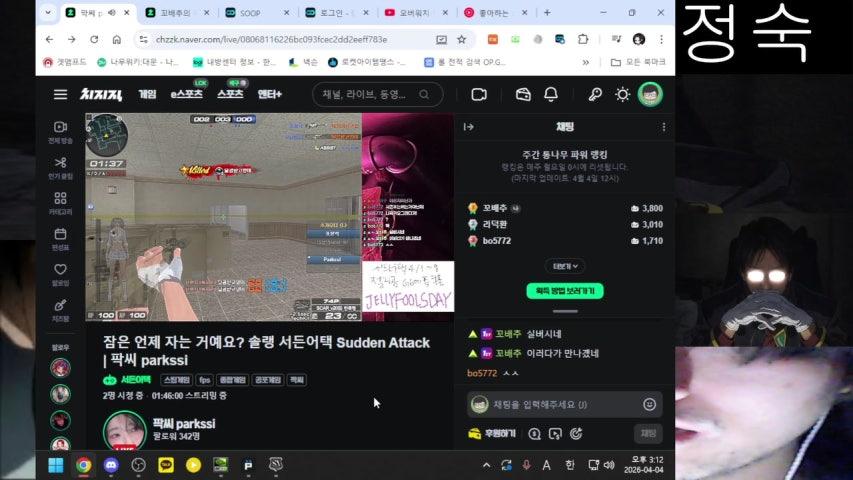Reload the page

point(94,40)
